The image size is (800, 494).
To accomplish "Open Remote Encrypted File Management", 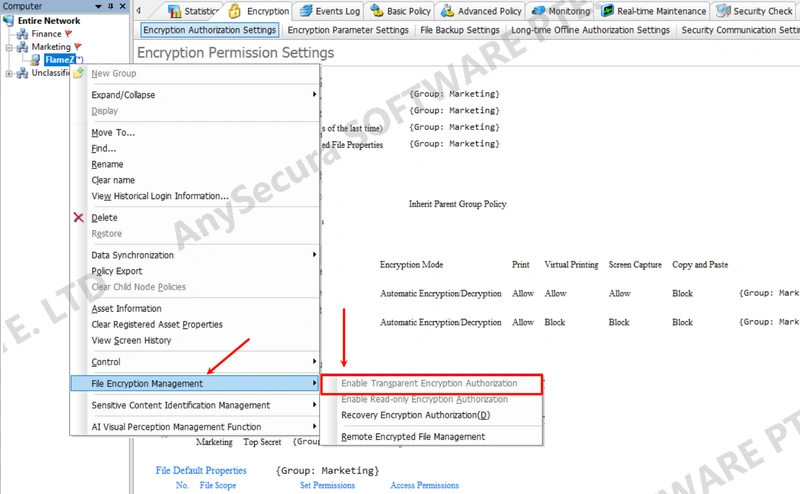I will pos(431,437).
